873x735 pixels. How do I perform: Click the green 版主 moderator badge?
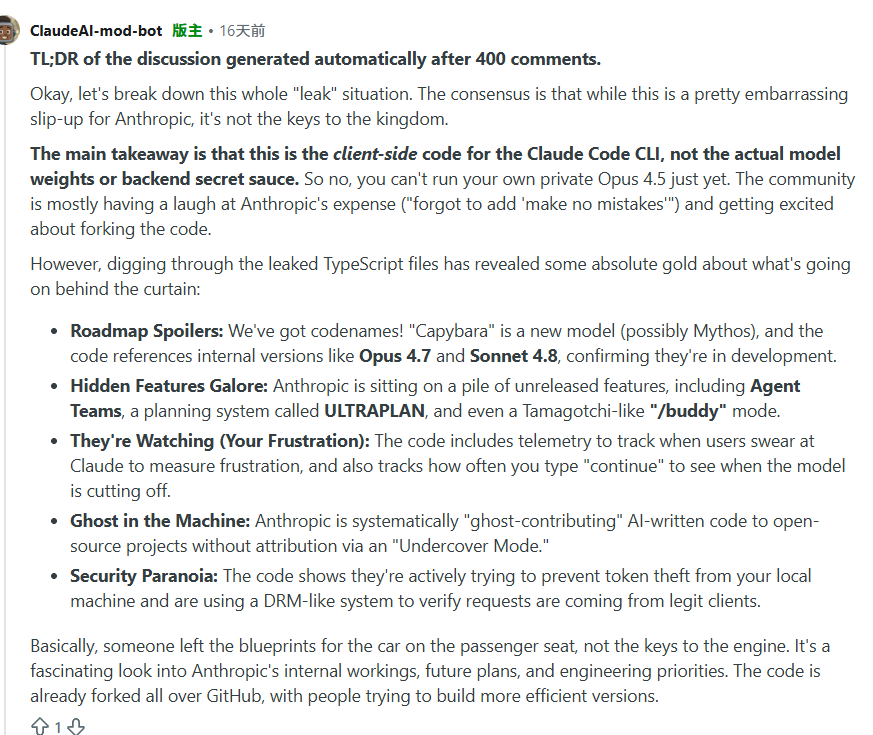click(x=187, y=31)
